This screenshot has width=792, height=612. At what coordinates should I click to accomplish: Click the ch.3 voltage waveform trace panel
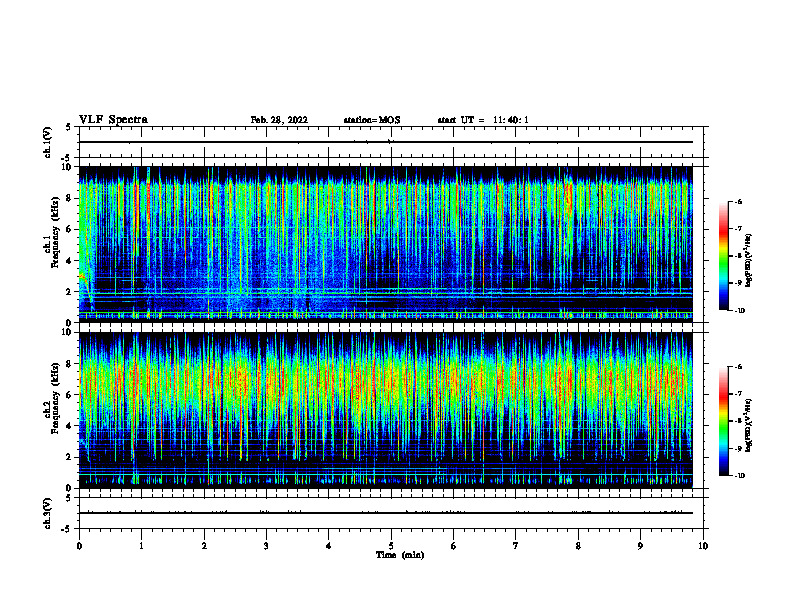390,513
